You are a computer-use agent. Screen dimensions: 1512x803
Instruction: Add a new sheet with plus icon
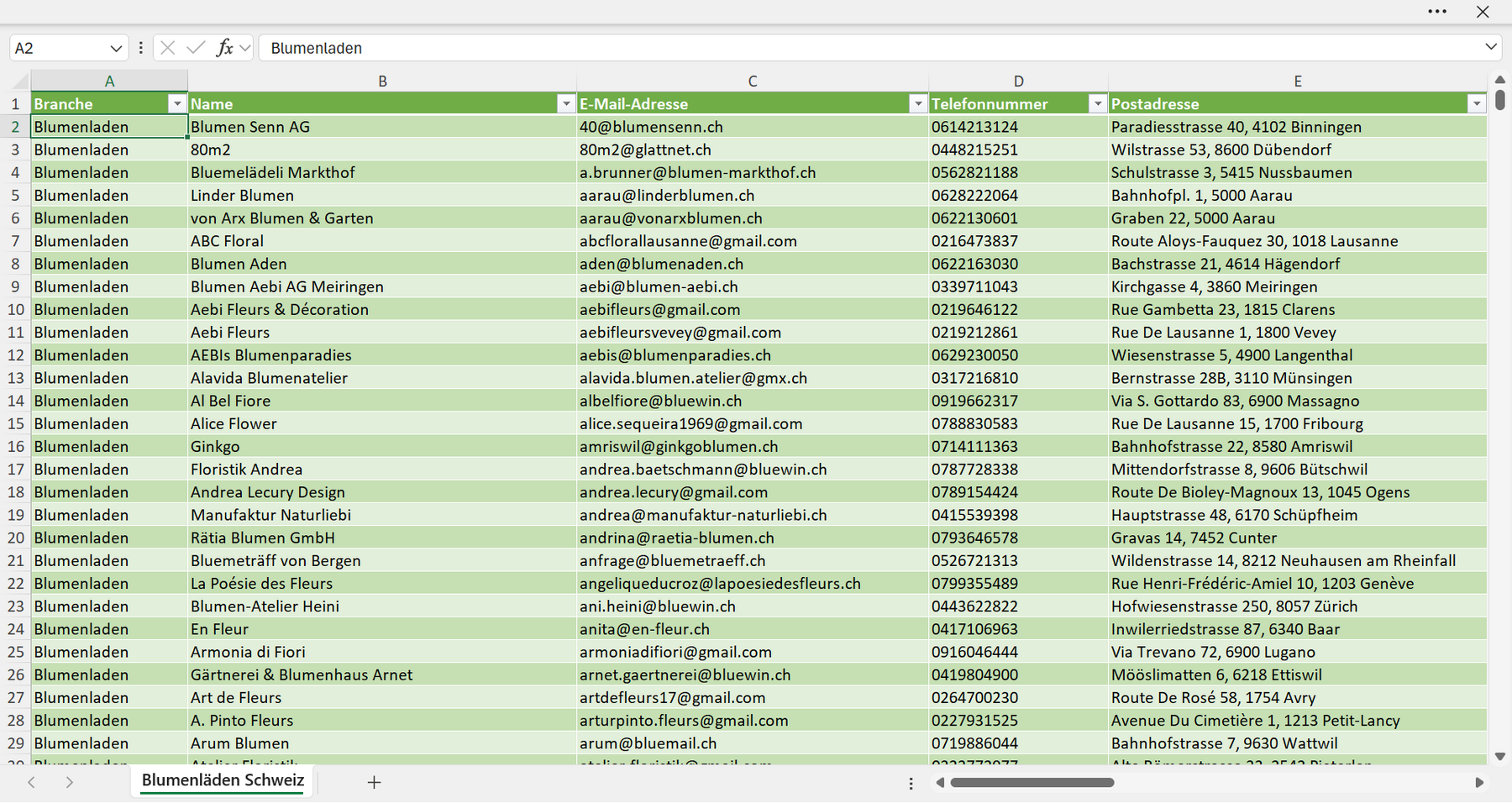[375, 782]
